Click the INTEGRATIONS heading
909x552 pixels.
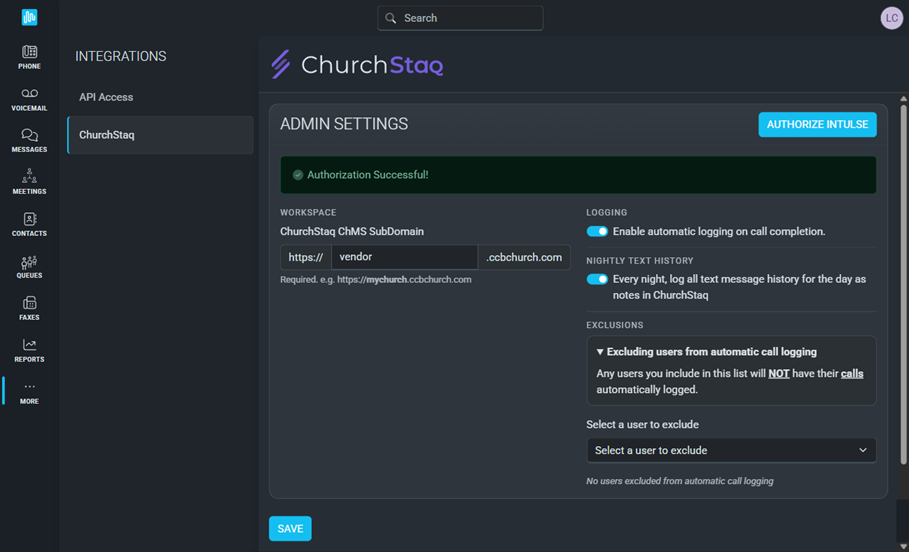121,56
